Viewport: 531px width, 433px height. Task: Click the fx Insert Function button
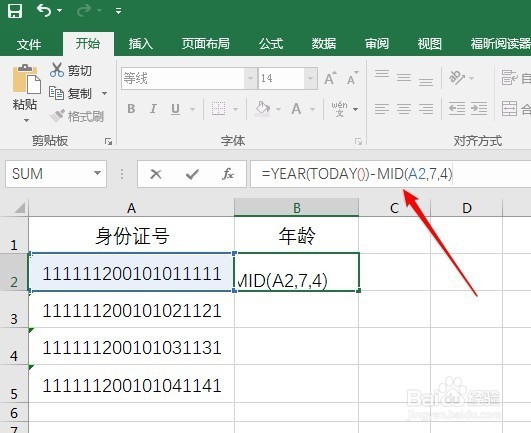point(228,174)
